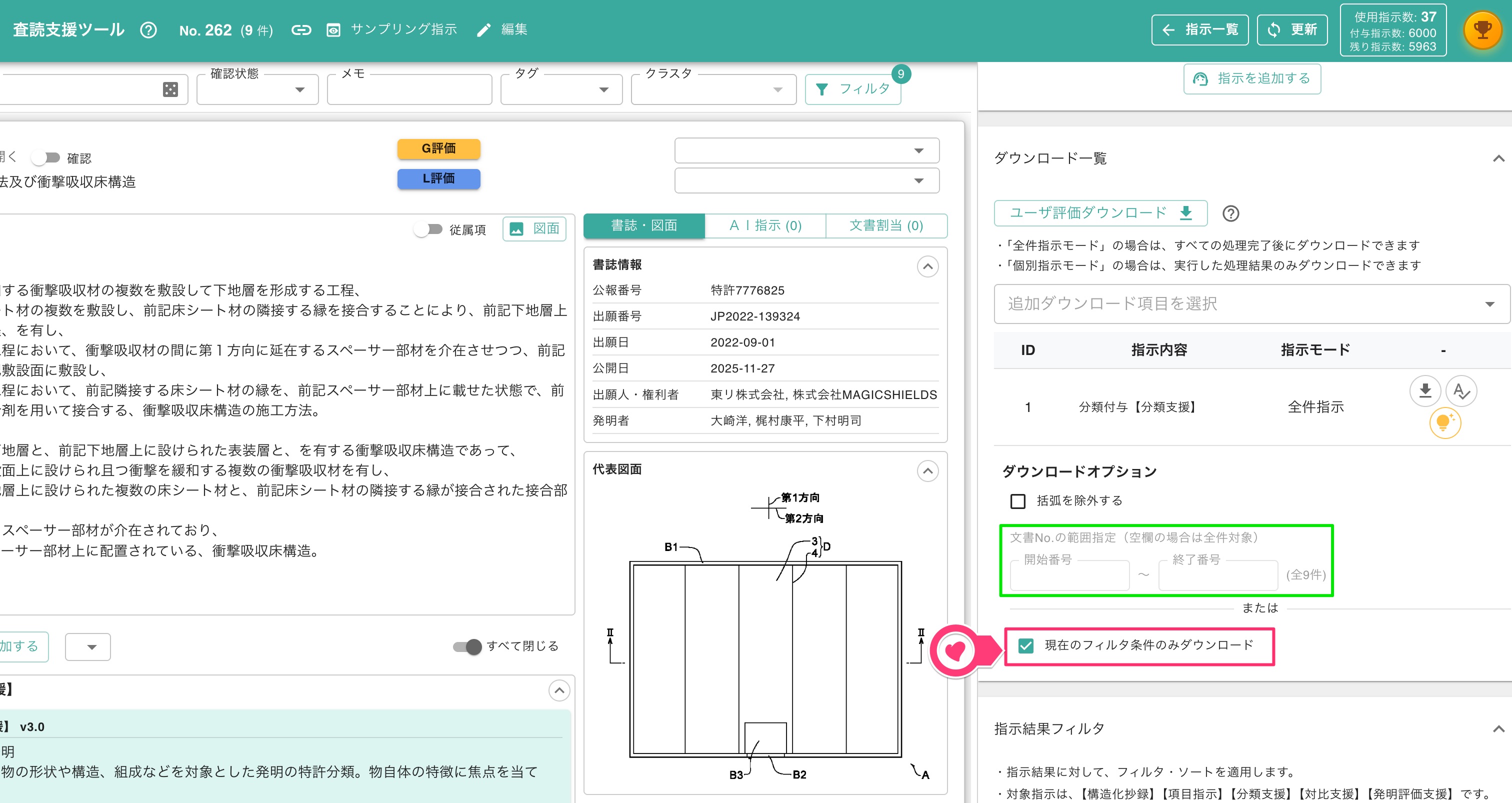
Task: Uncheck 現在のフィルタ条件のみダウンロード
Action: pos(1025,646)
